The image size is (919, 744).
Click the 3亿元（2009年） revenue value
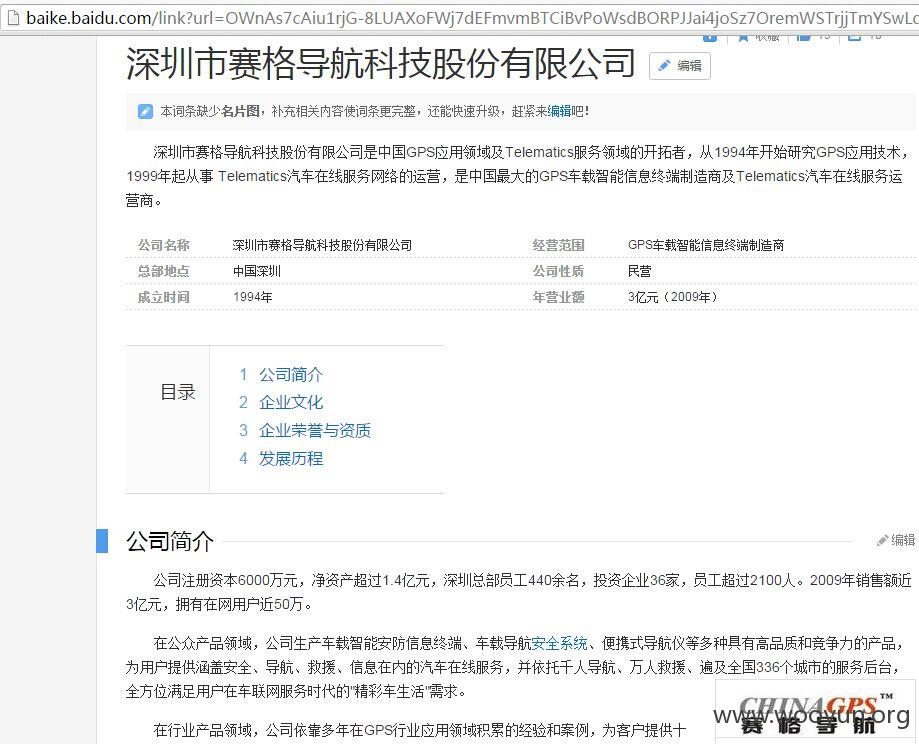(x=673, y=297)
